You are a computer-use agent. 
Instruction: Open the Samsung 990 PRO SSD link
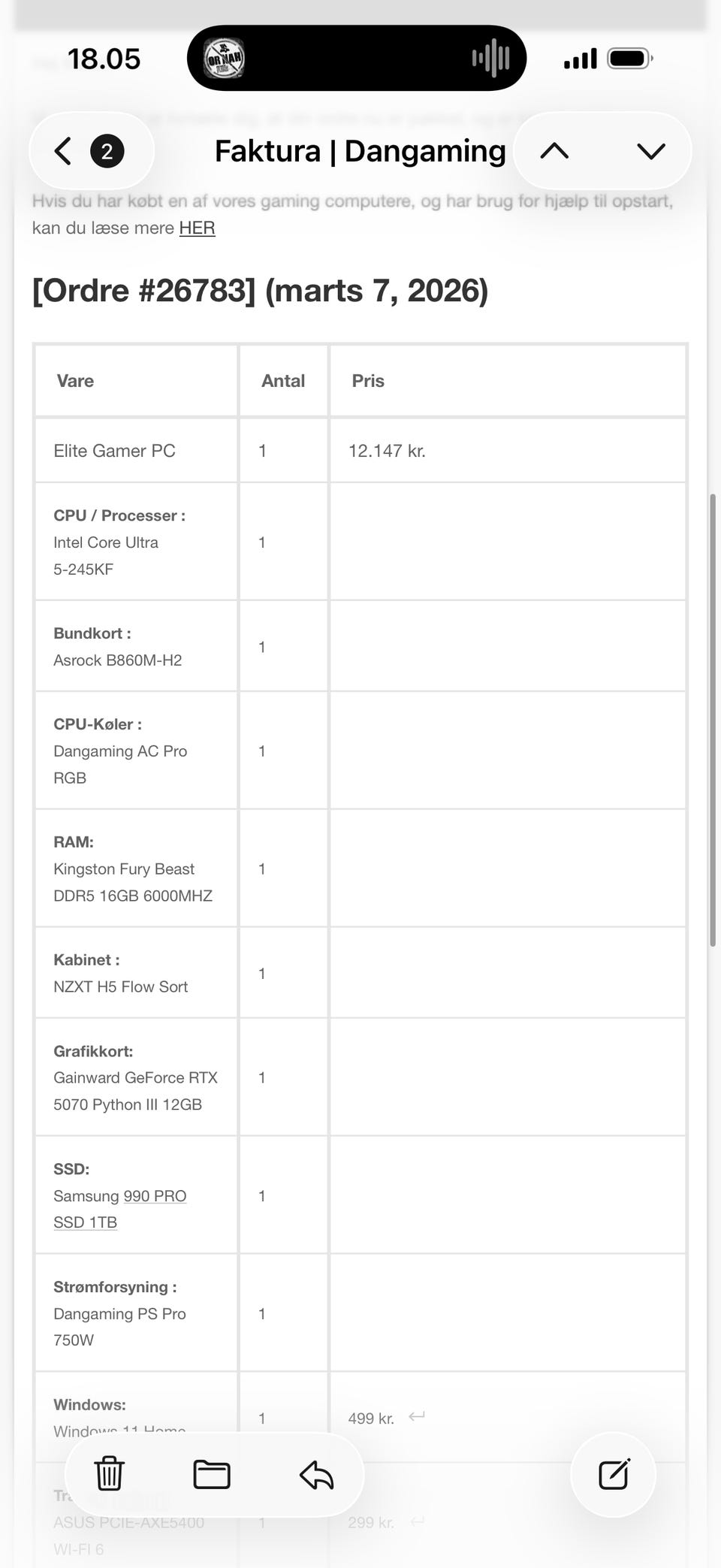[154, 1196]
